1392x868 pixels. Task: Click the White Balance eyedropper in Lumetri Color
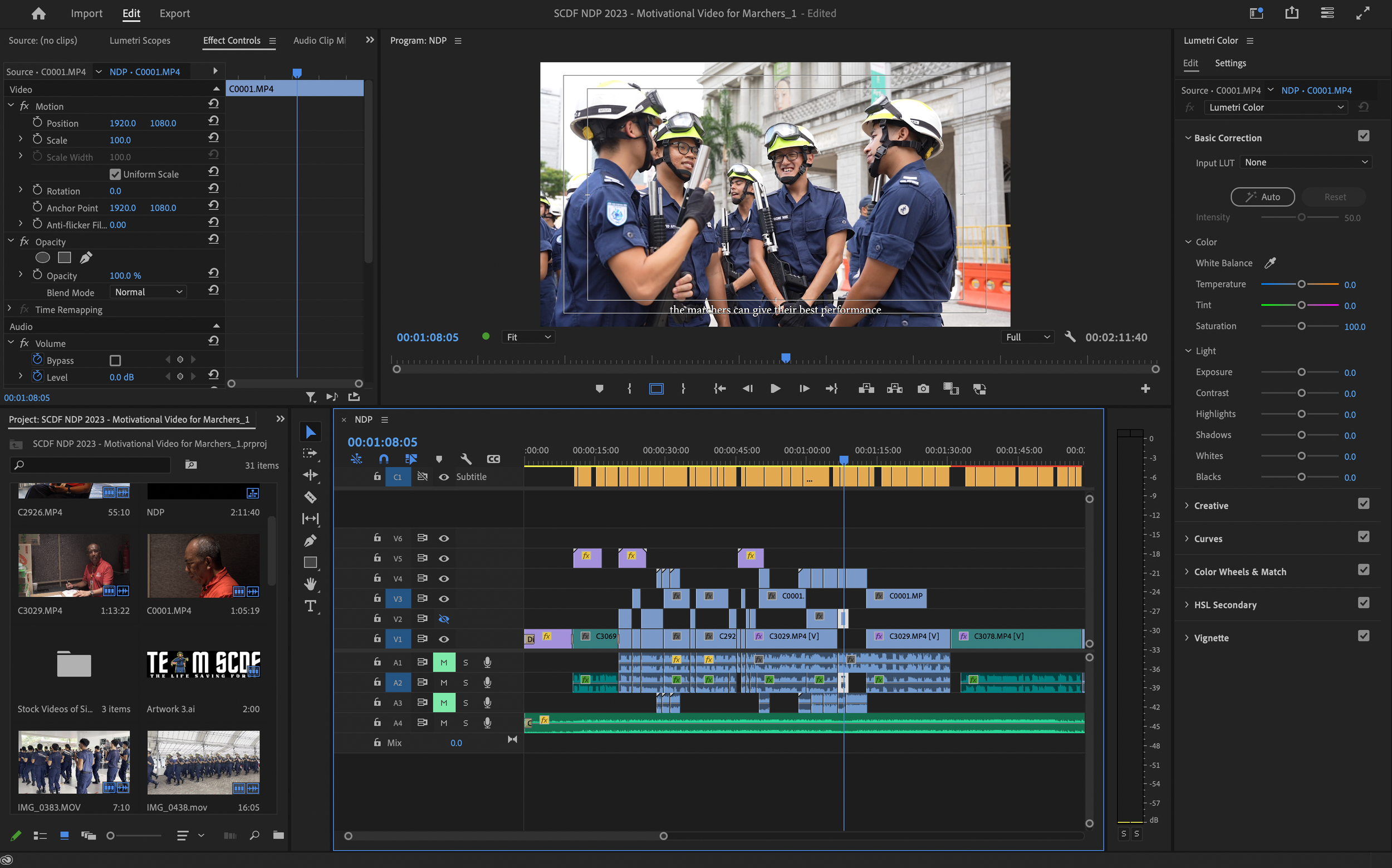point(1270,263)
